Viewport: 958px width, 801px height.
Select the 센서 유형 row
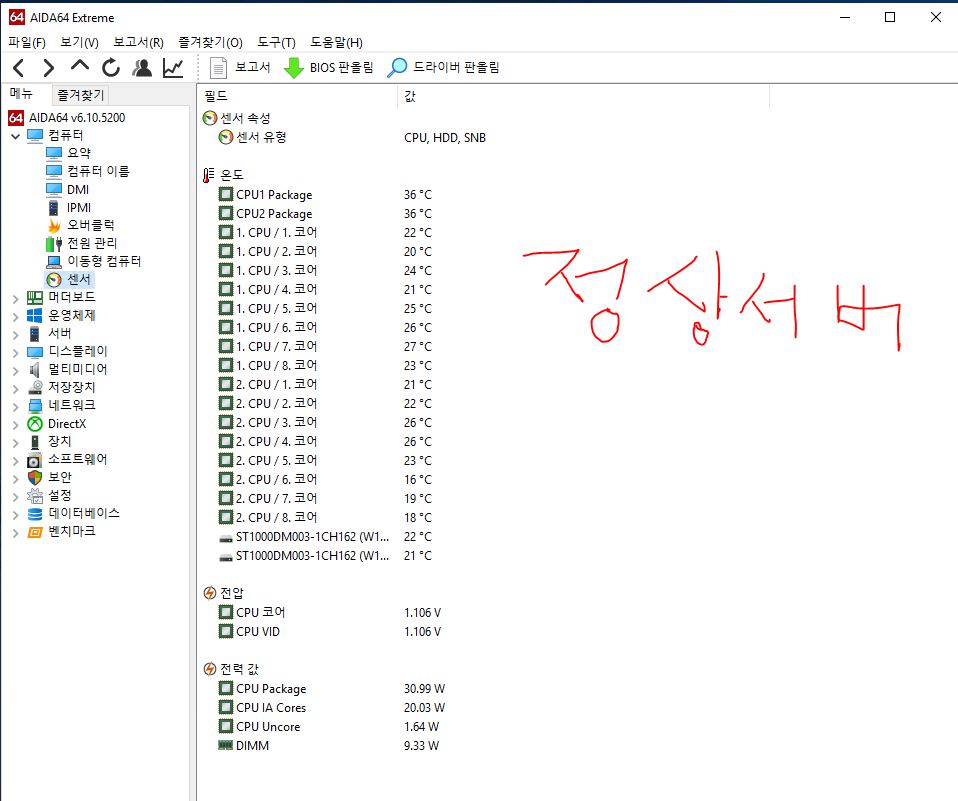[x=353, y=137]
